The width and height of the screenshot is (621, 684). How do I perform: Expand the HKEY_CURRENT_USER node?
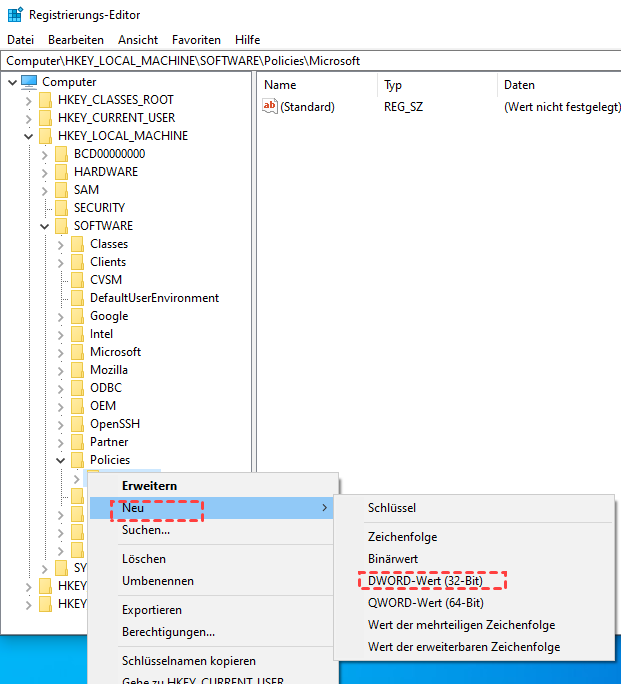(x=28, y=118)
